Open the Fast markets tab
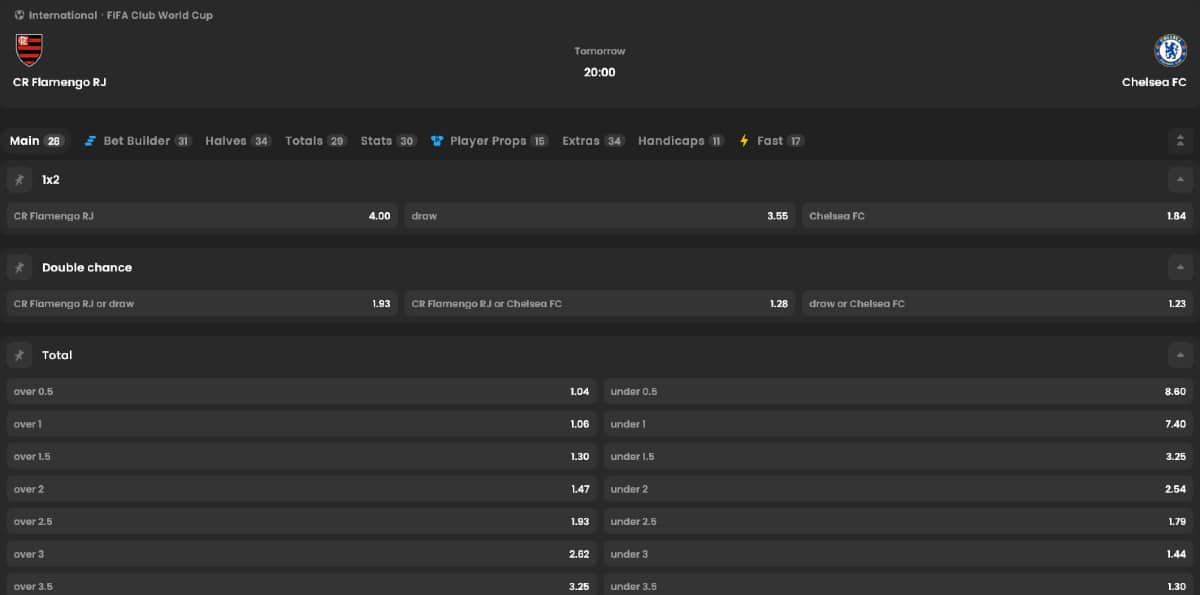Screen dimensions: 1200x595 [772, 141]
